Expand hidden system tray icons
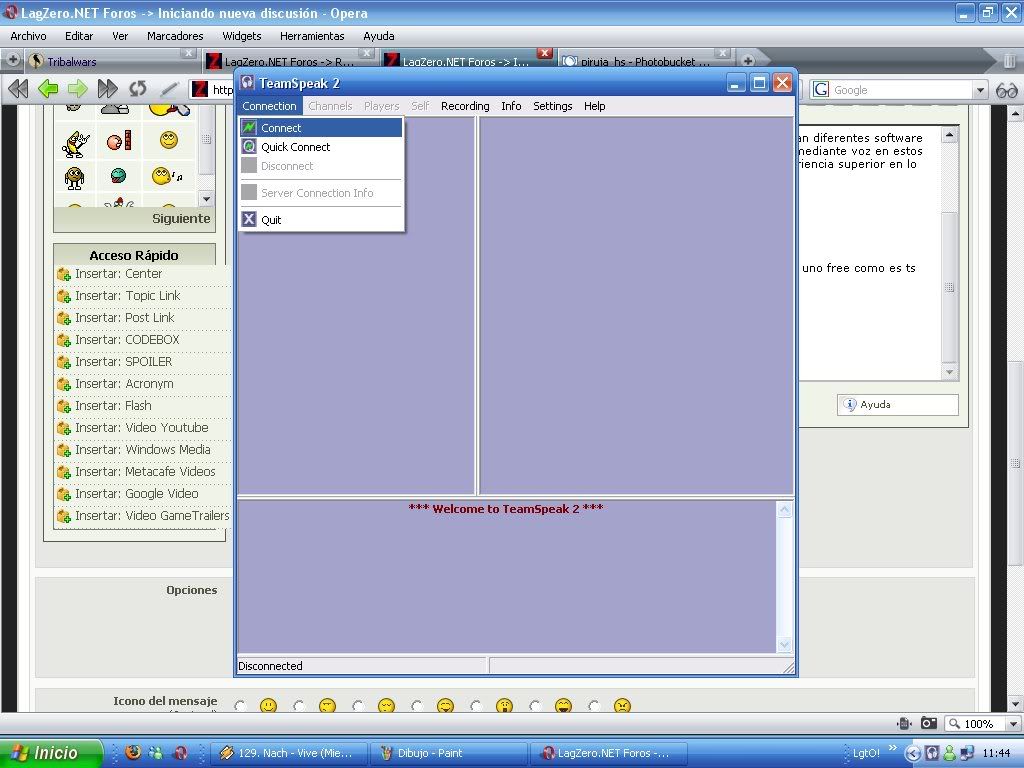 point(913,753)
